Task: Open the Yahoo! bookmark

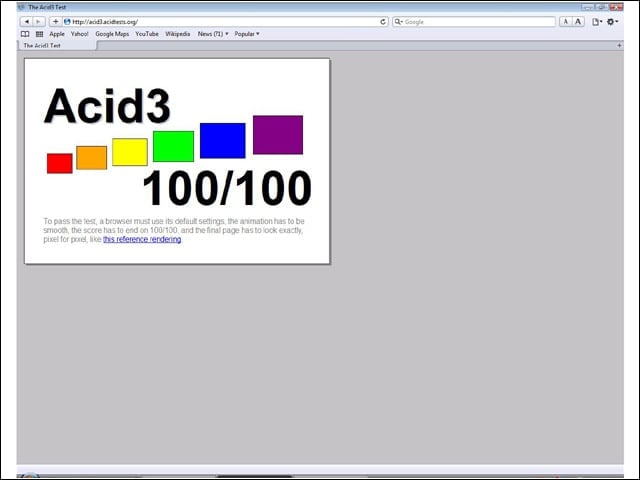Action: point(80,34)
